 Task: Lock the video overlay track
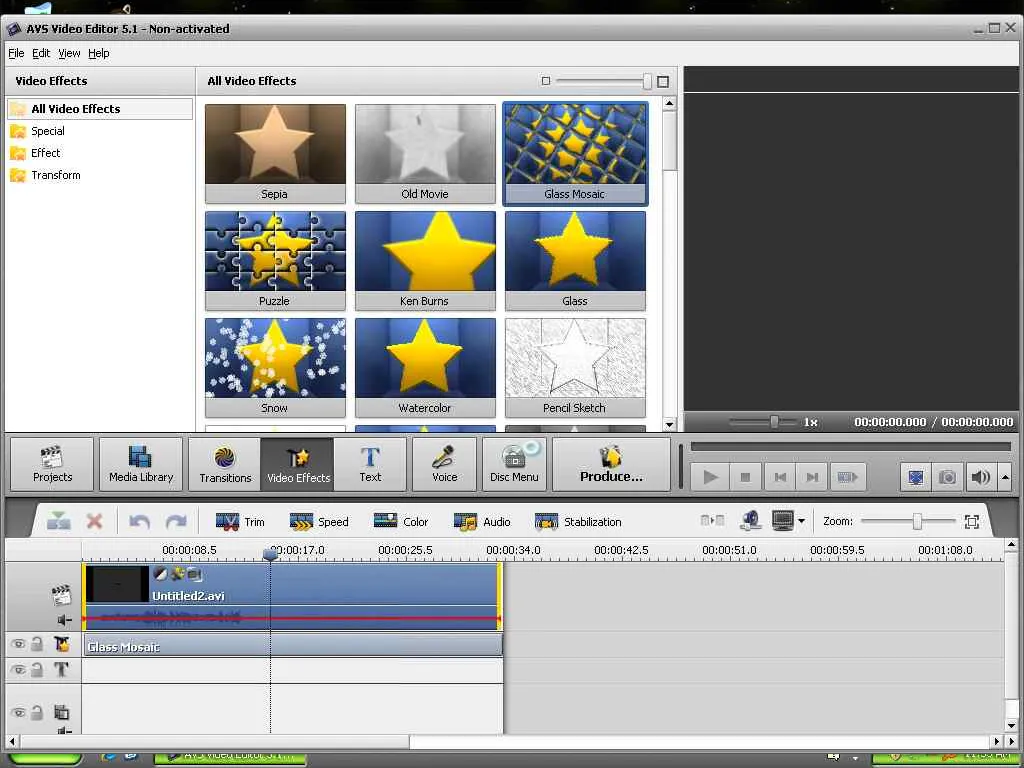[x=37, y=712]
